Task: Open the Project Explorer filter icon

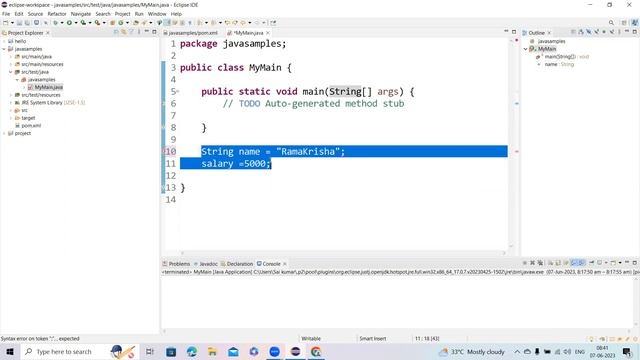Action: [x=131, y=32]
